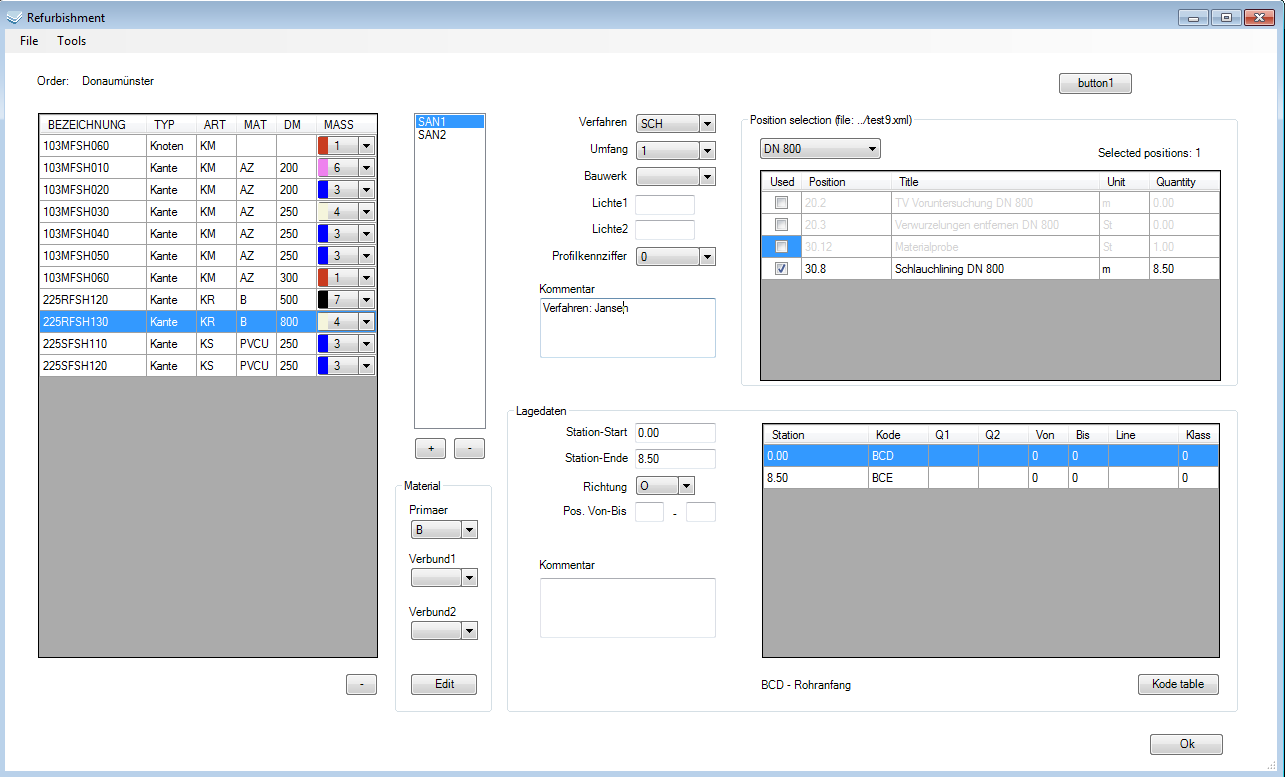
Task: Open MASS dropdown for row 103MFSH010
Action: pyautogui.click(x=367, y=168)
